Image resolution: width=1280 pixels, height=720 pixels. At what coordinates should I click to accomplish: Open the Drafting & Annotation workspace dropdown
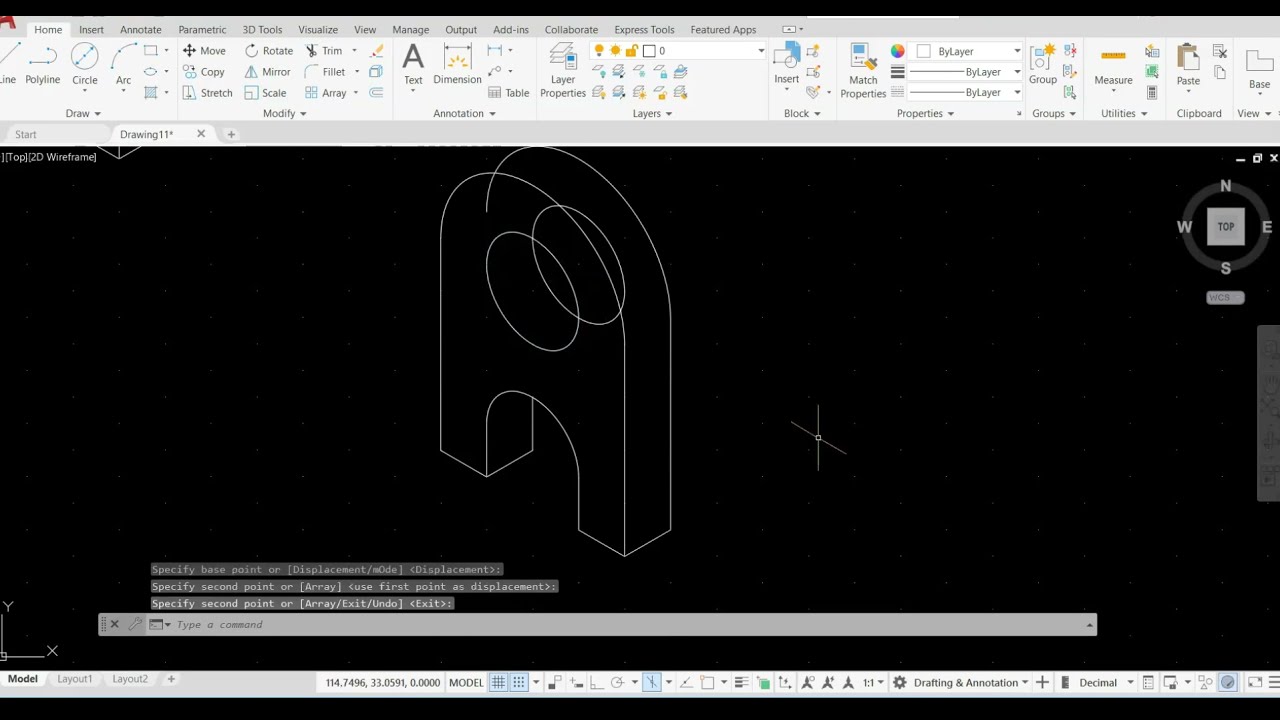(x=1025, y=683)
